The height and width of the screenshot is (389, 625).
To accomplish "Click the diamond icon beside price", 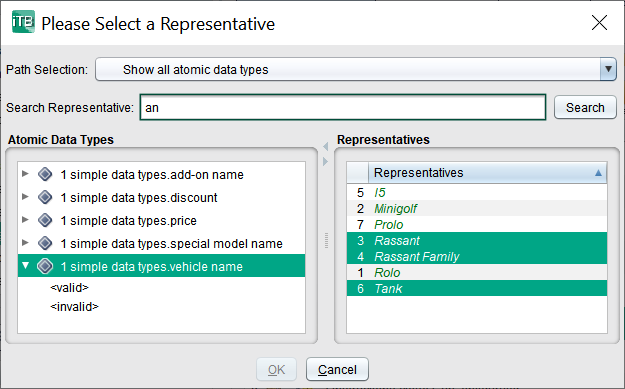I will [x=45, y=220].
